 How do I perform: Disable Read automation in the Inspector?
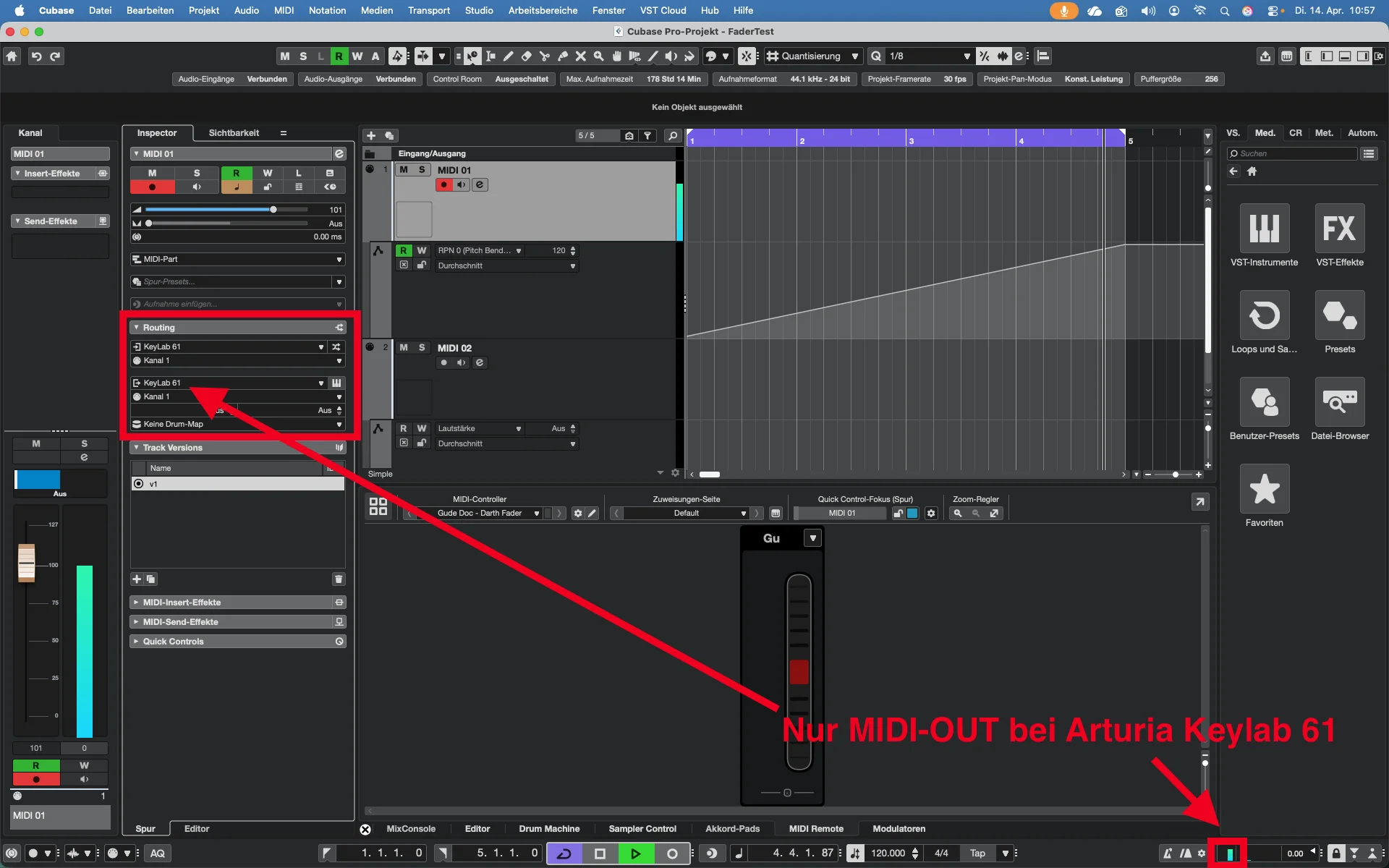pos(236,174)
